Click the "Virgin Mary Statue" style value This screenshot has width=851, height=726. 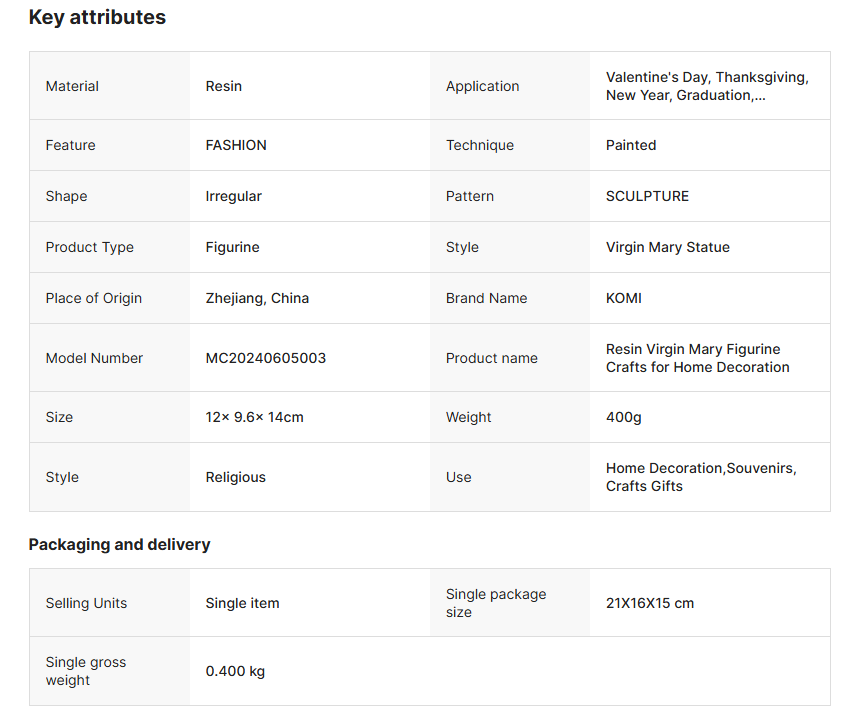pos(668,247)
